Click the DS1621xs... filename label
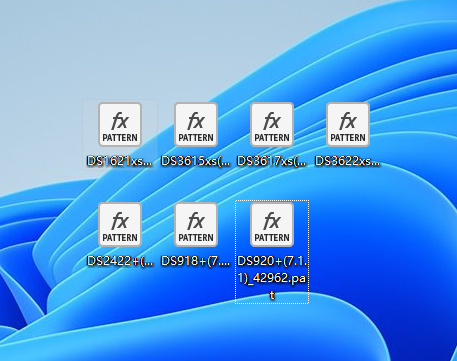This screenshot has width=457, height=361. click(120, 161)
